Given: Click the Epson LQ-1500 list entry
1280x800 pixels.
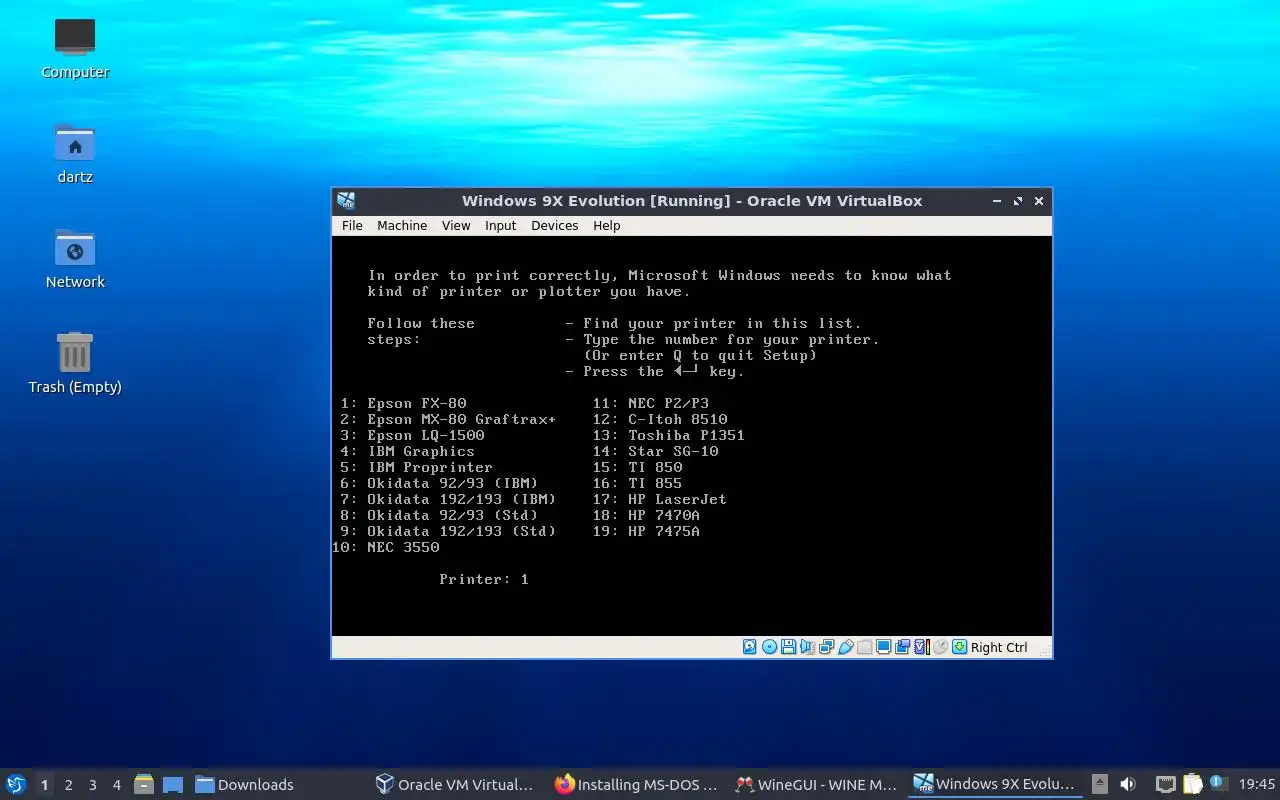Looking at the screenshot, I should click(x=412, y=436).
